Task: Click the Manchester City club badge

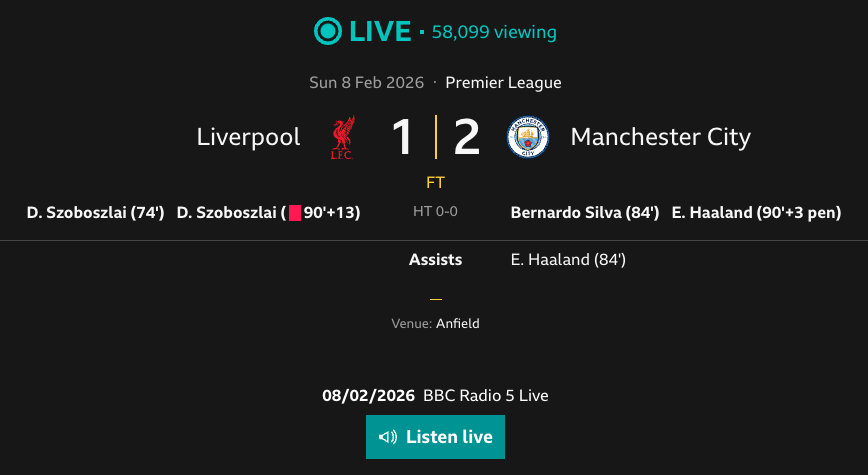Action: (x=528, y=138)
